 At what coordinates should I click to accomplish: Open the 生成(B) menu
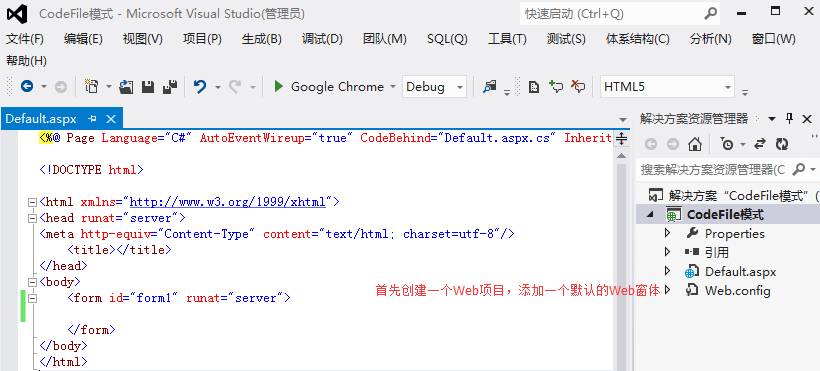[262, 39]
